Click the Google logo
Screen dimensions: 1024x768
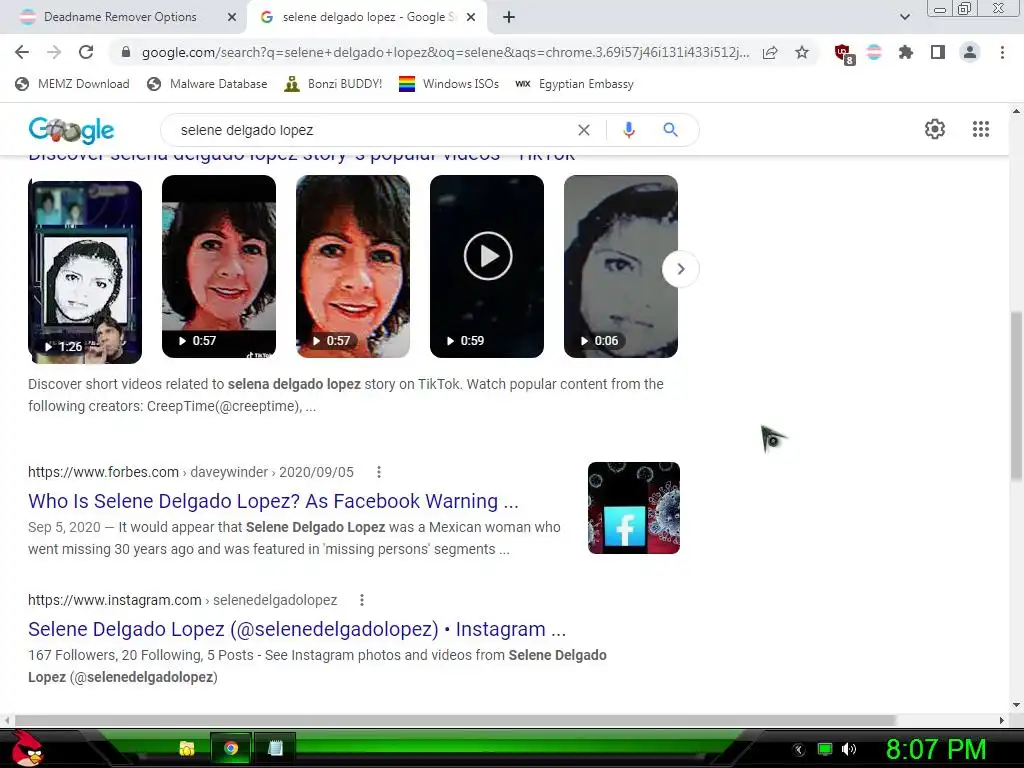(71, 130)
